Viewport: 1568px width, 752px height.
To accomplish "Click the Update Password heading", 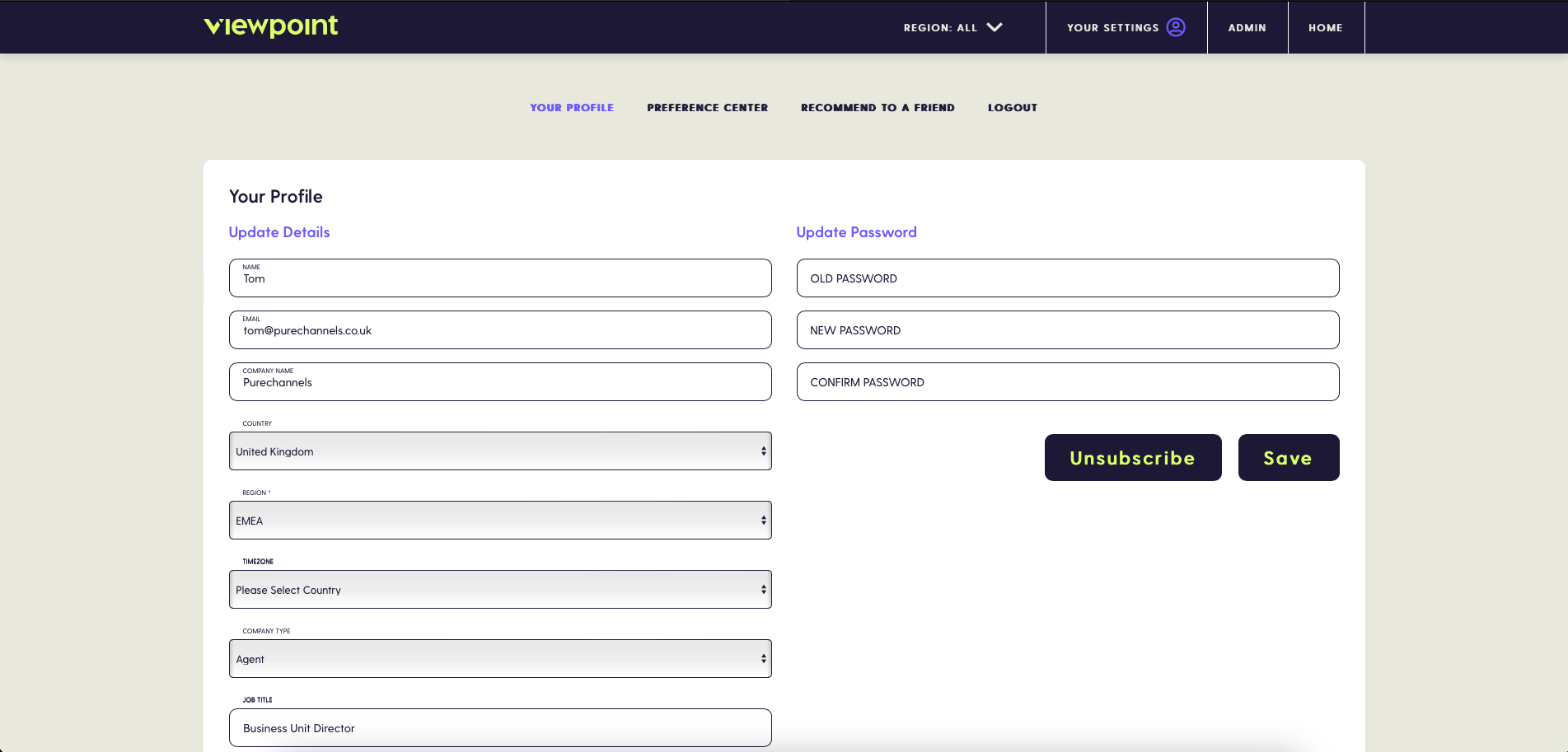I will click(856, 232).
